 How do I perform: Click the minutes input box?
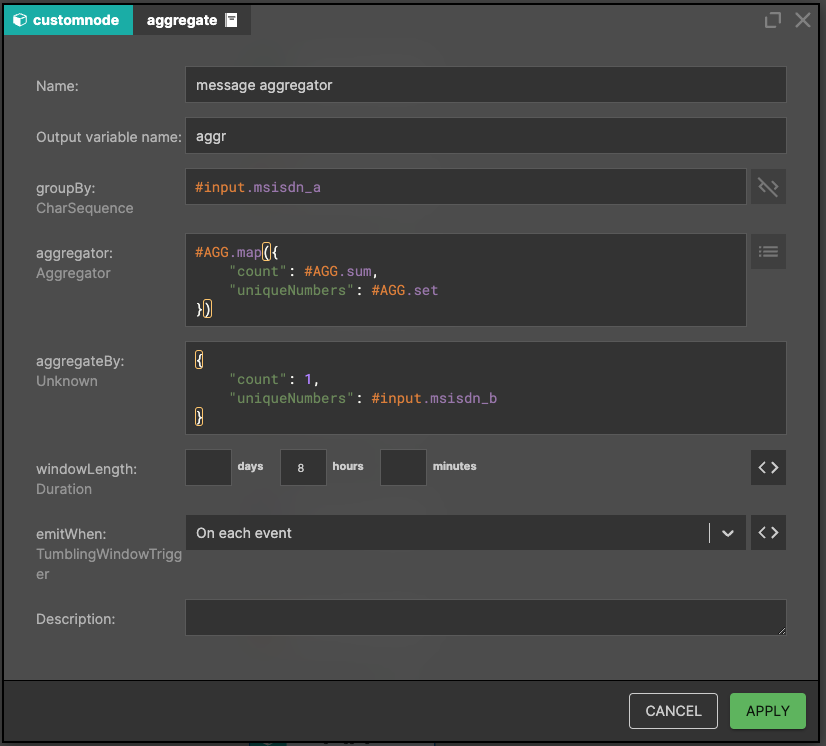click(404, 467)
